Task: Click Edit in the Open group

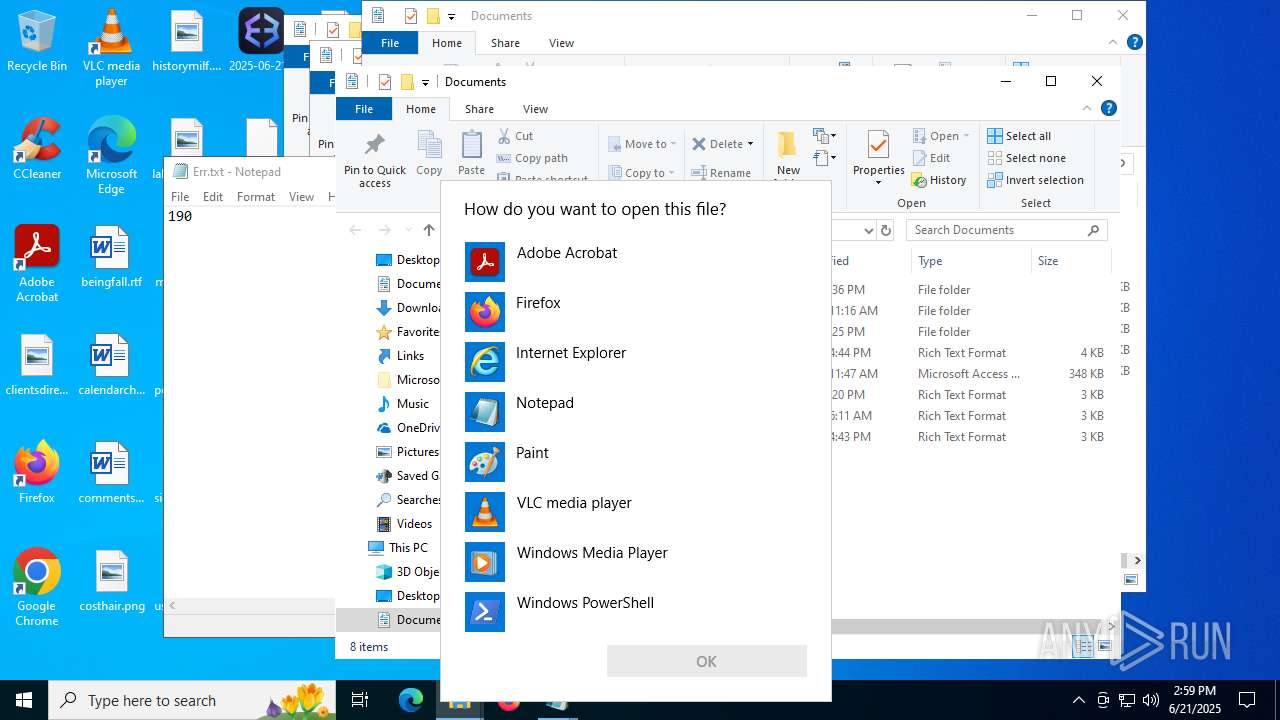Action: [932, 158]
